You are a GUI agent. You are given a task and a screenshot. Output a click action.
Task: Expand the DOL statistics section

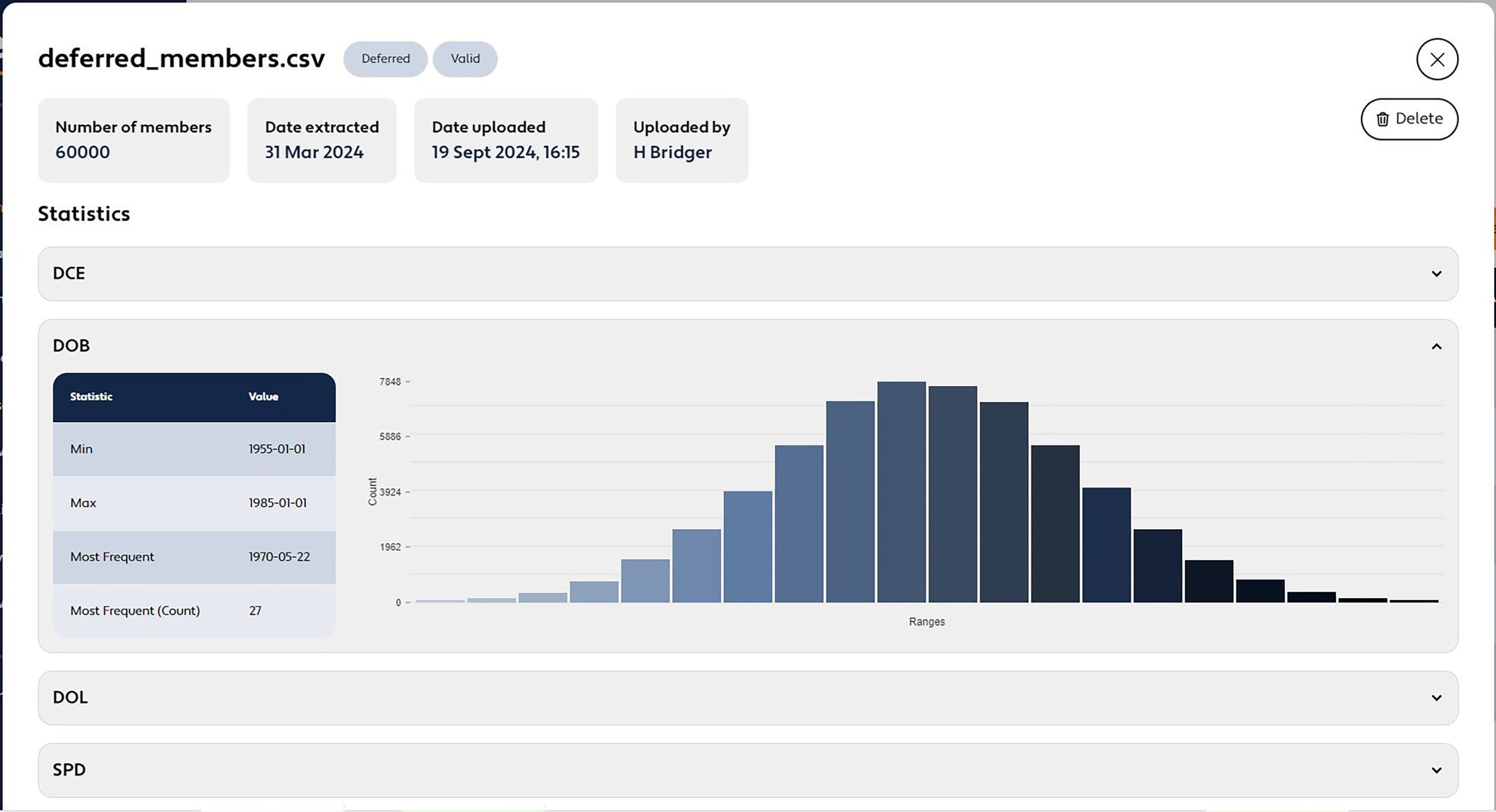1436,698
